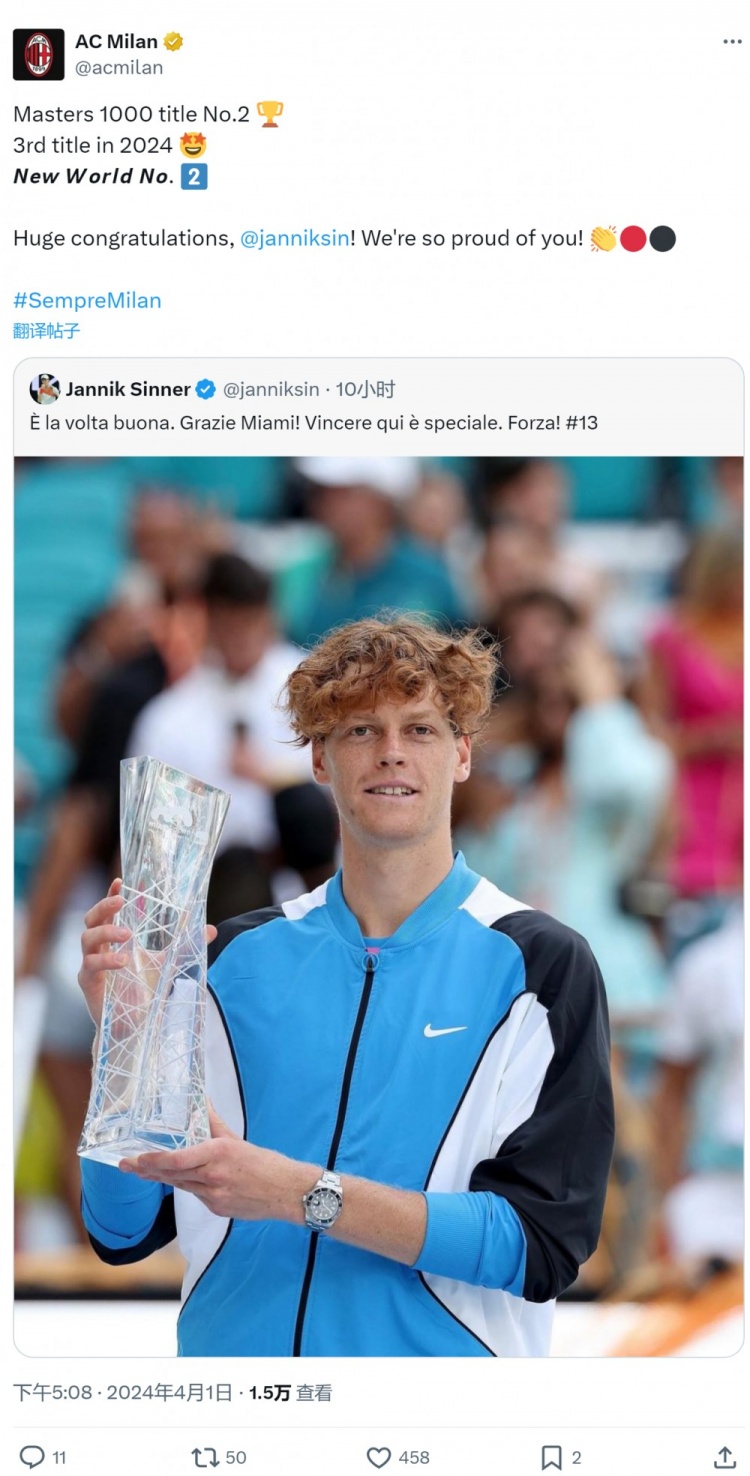Screen dimensions: 750x1476
Task: Open the #SempreMilan hashtag
Action: [87, 300]
